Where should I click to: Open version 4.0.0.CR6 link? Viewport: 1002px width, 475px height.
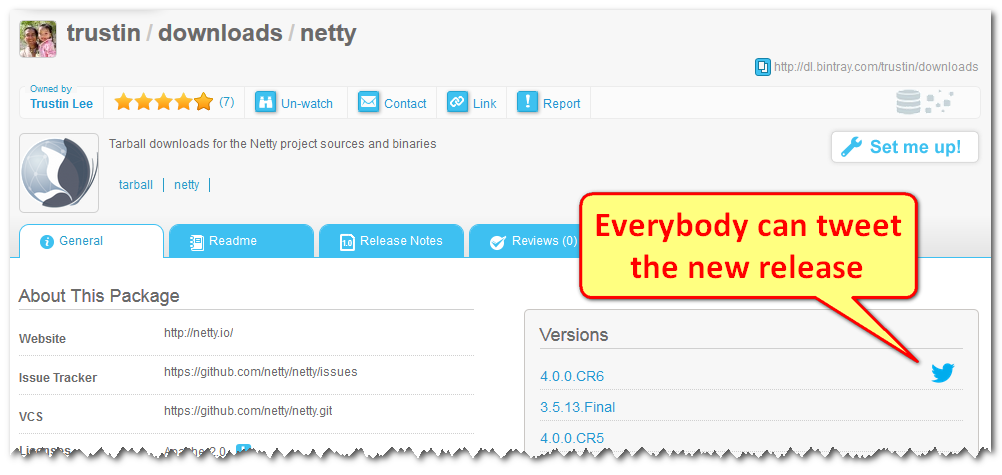(x=572, y=377)
